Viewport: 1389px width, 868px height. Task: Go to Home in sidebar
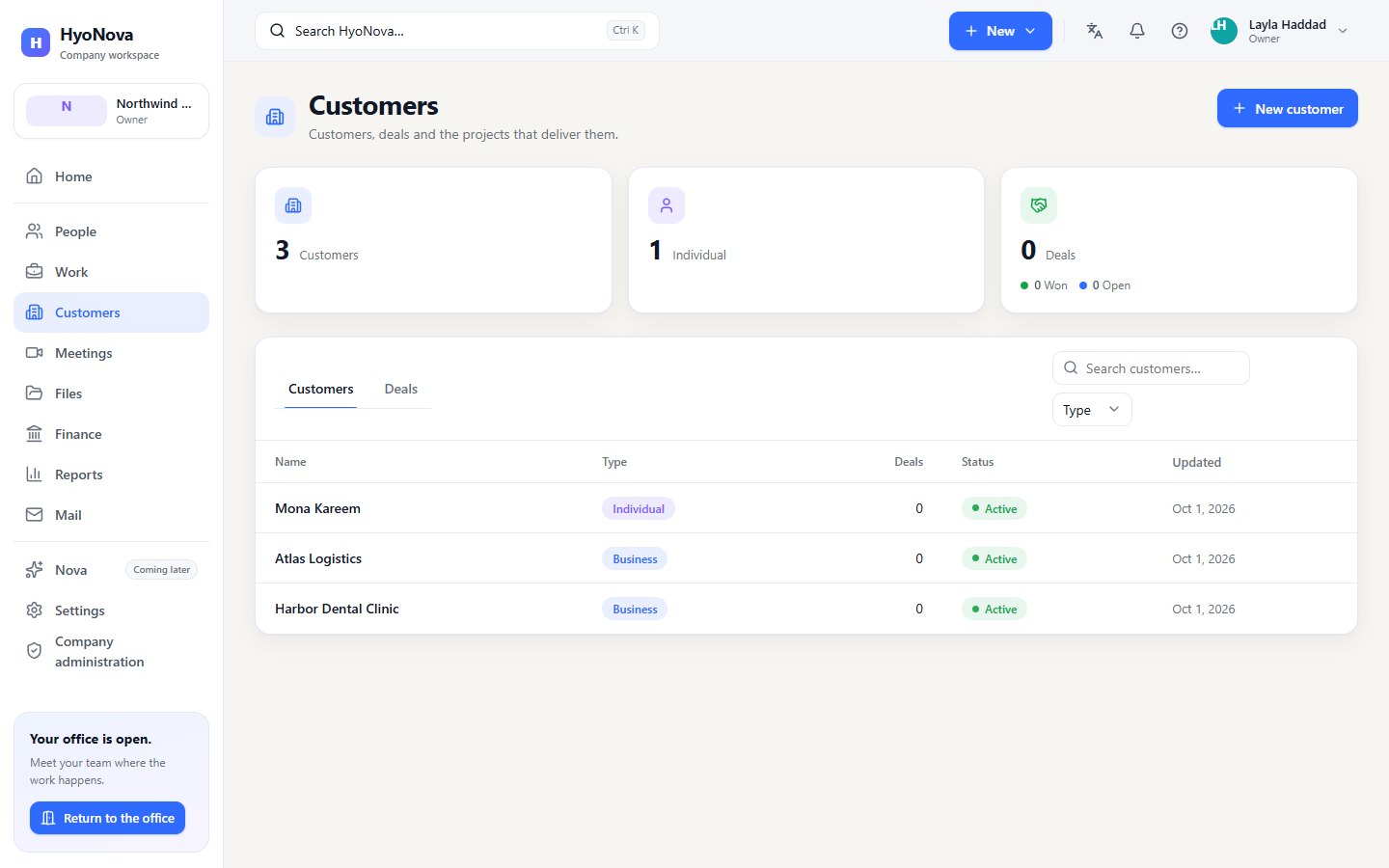point(111,176)
